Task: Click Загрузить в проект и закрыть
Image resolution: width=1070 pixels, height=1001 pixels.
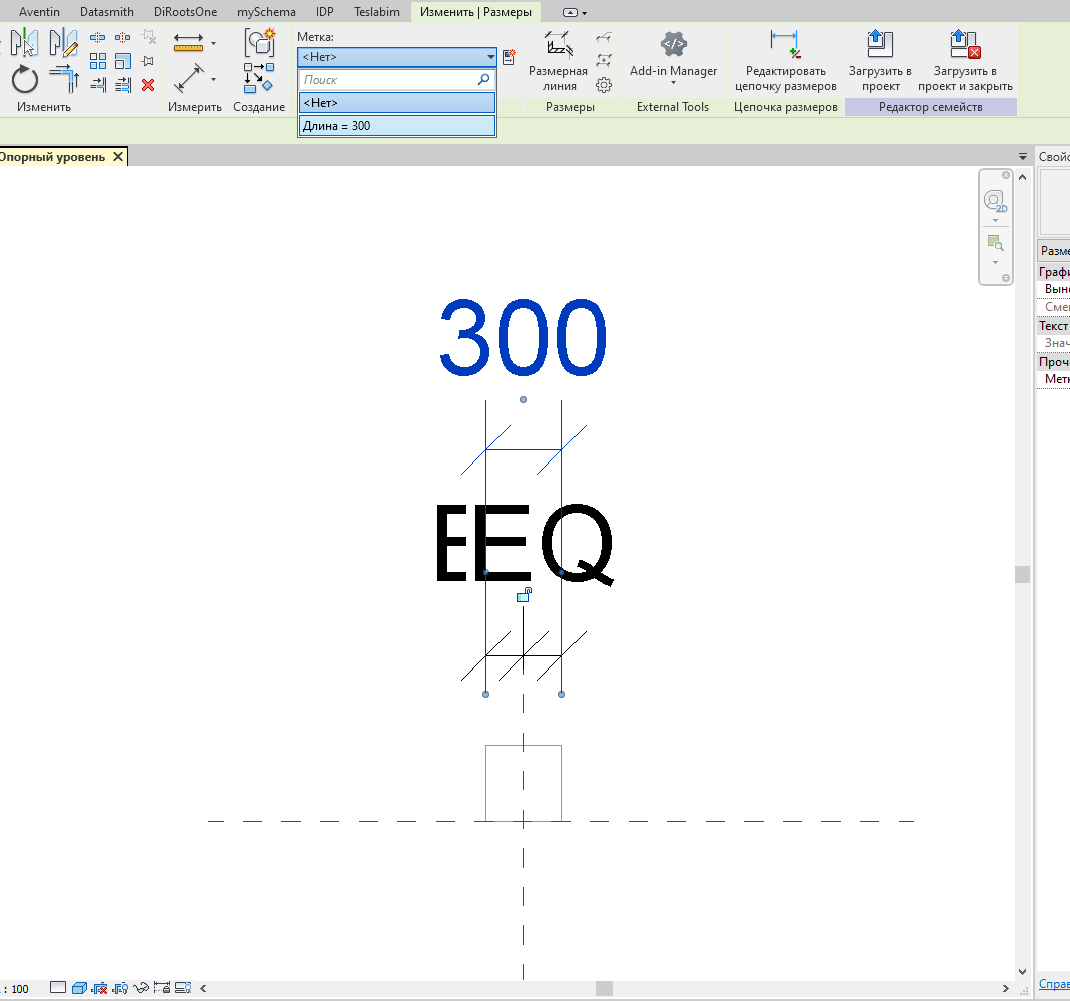Action: (965, 61)
